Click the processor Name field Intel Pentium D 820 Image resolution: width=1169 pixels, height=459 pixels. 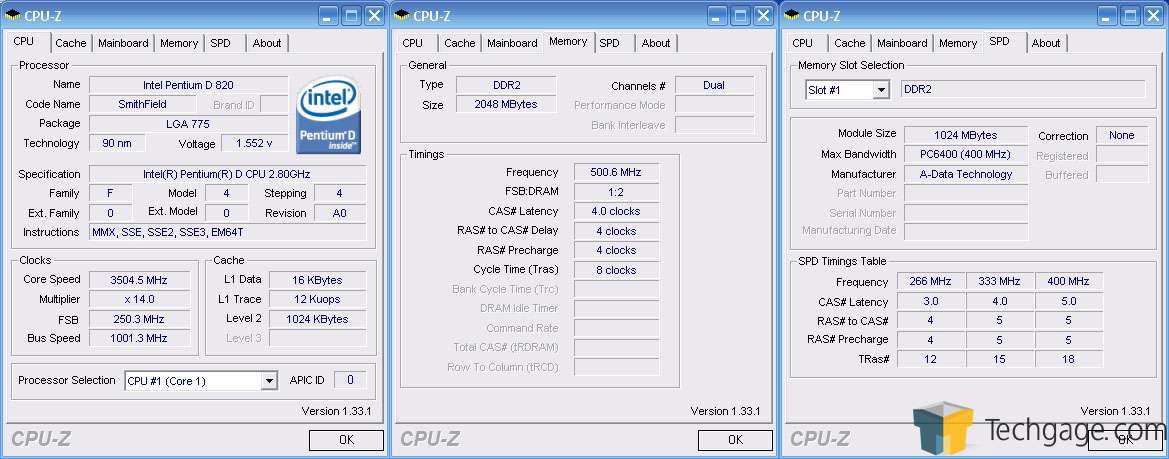click(189, 85)
